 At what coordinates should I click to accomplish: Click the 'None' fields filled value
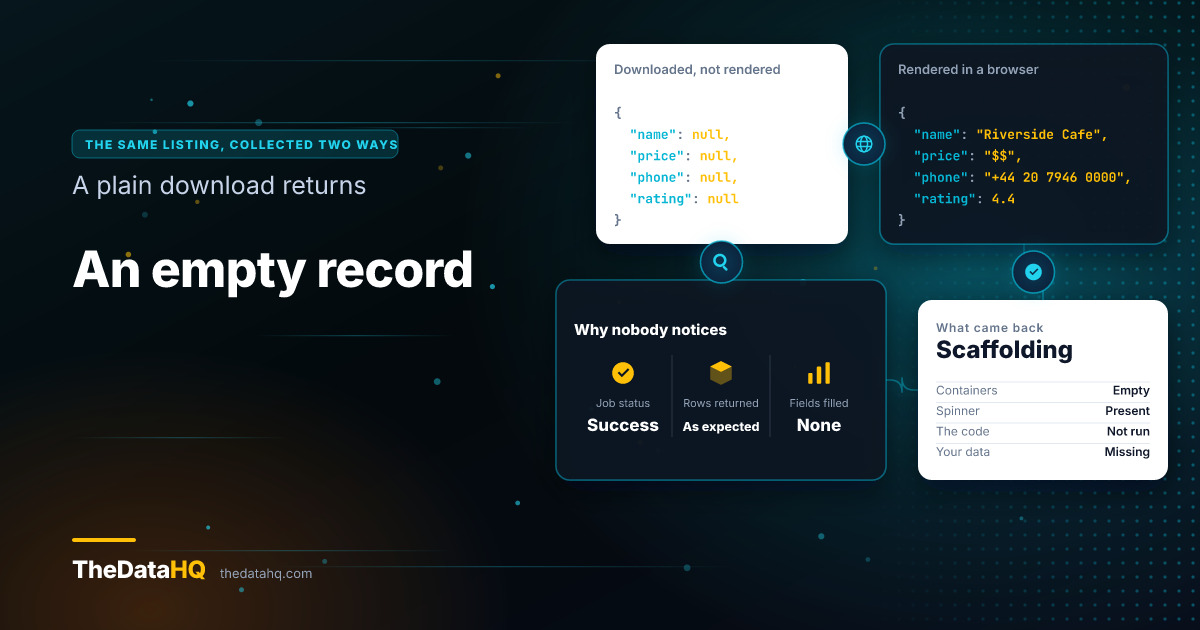(x=819, y=425)
